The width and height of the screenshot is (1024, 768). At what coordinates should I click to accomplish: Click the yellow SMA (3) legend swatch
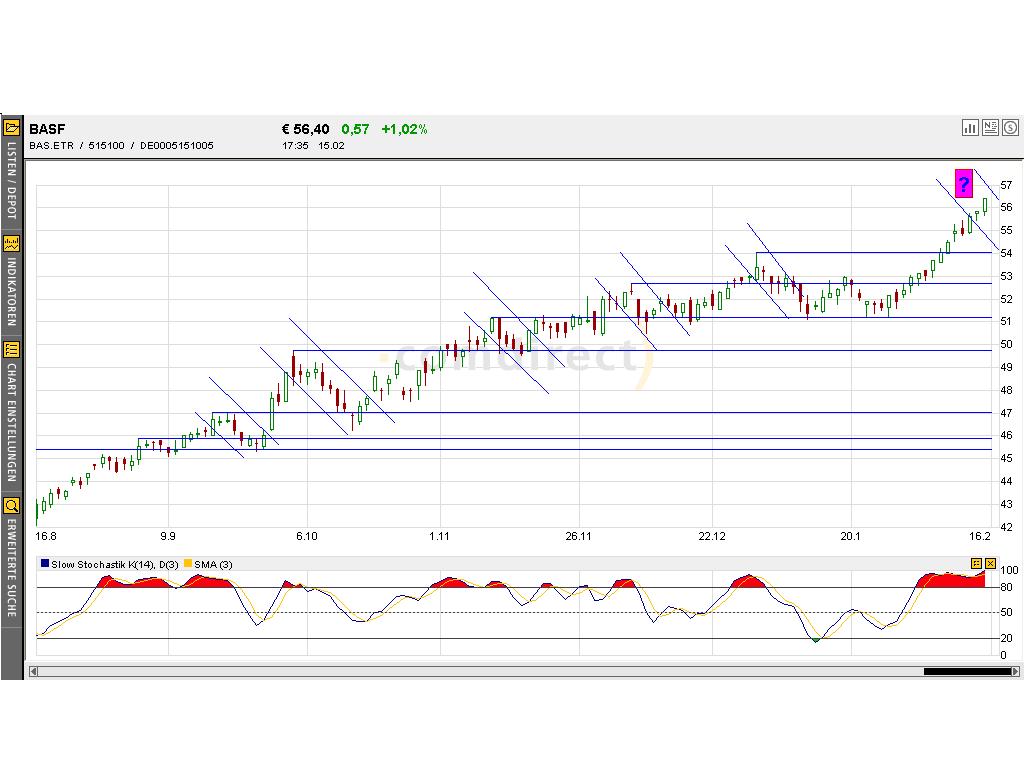[188, 564]
